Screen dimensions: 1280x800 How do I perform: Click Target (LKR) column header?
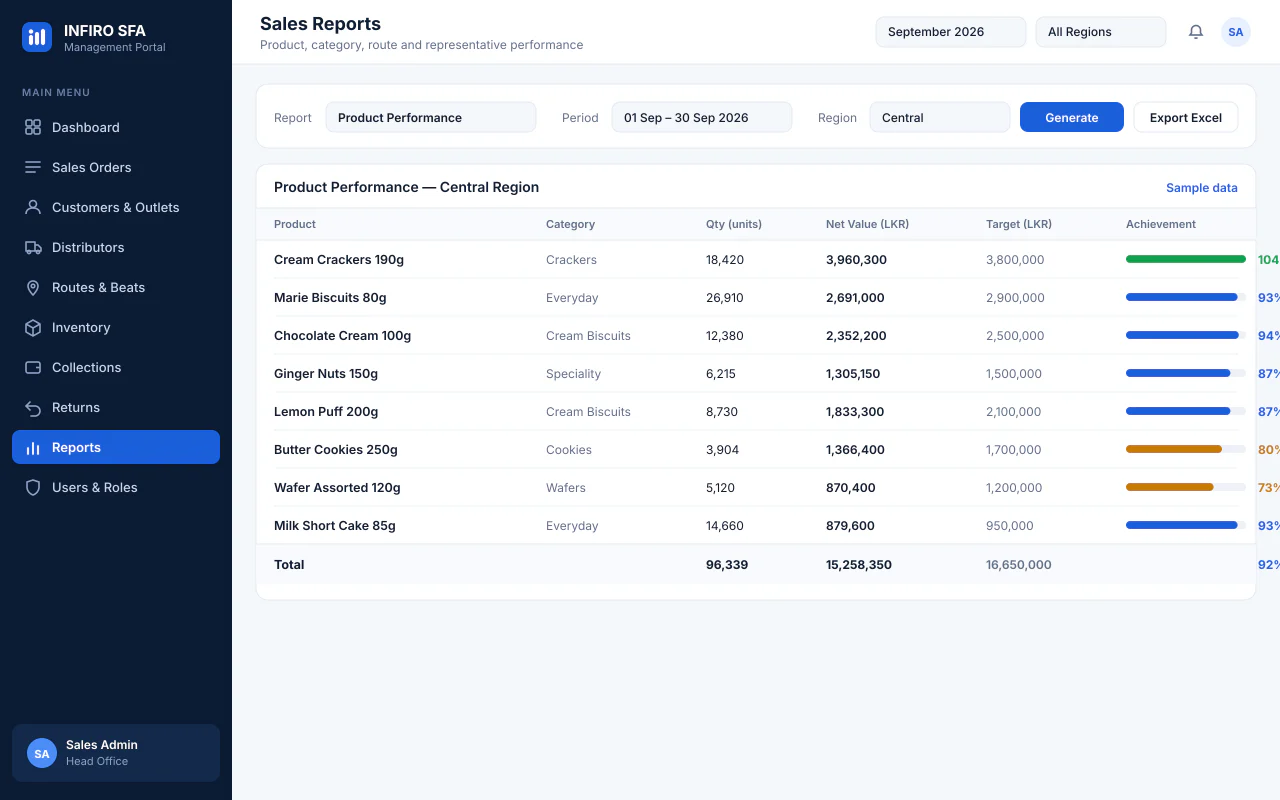click(1019, 224)
